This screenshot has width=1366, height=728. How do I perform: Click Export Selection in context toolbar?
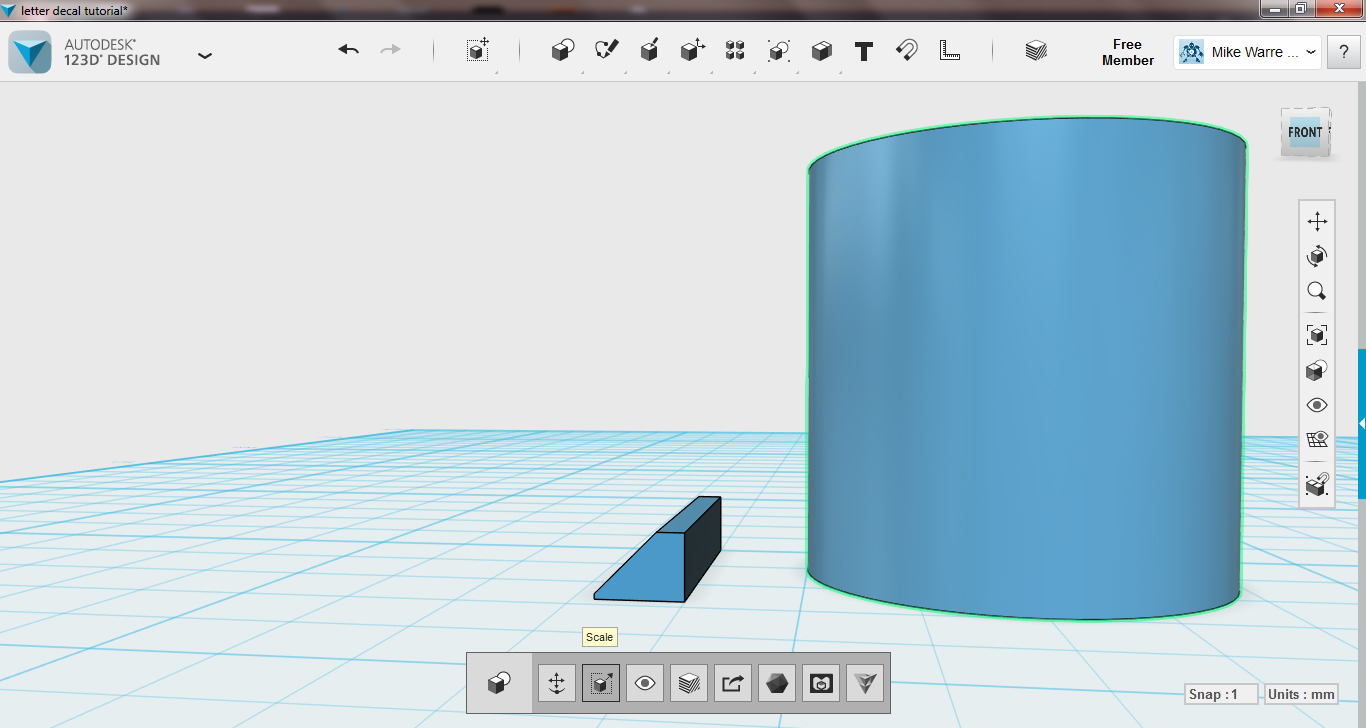pyautogui.click(x=733, y=683)
